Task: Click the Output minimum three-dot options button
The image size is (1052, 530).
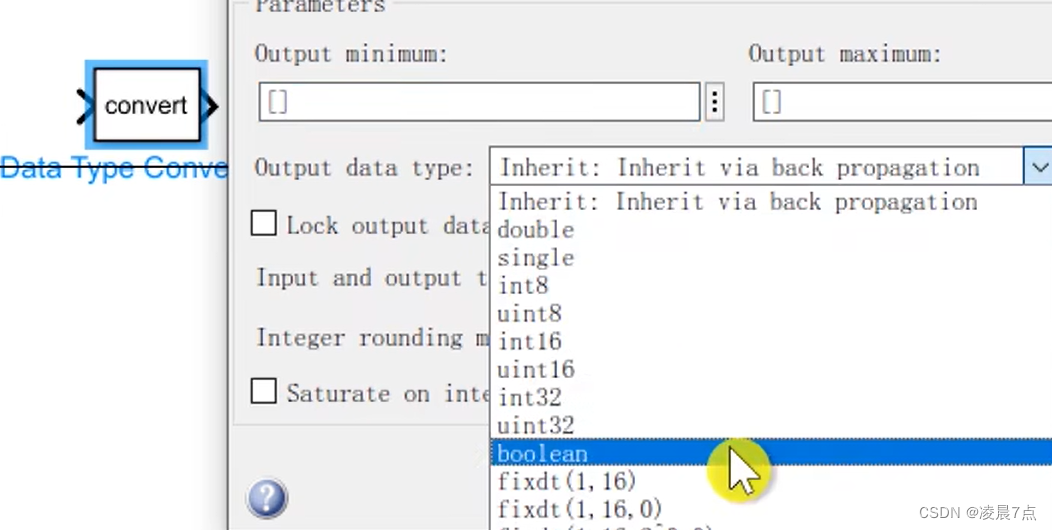Action: pos(715,102)
